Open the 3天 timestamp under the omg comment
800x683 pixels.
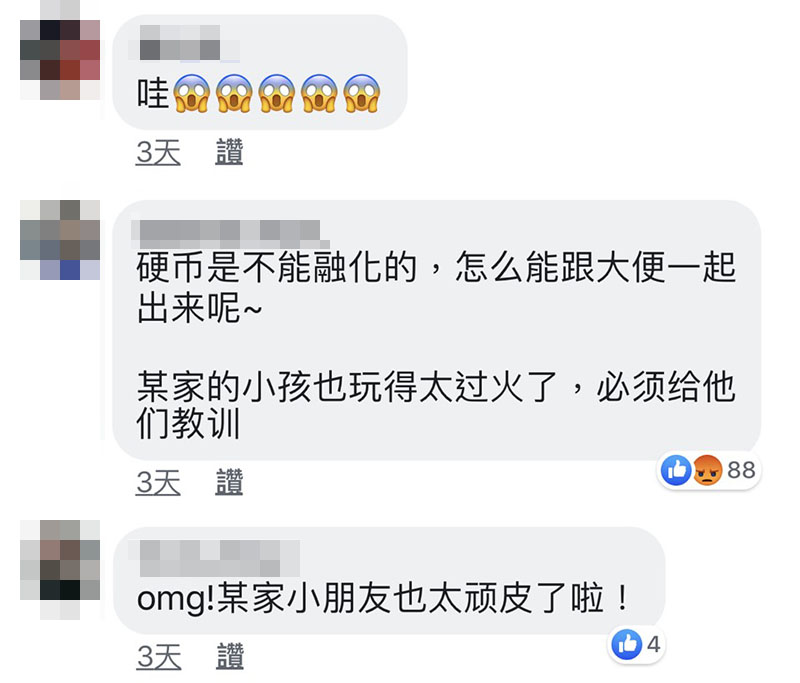pos(159,656)
